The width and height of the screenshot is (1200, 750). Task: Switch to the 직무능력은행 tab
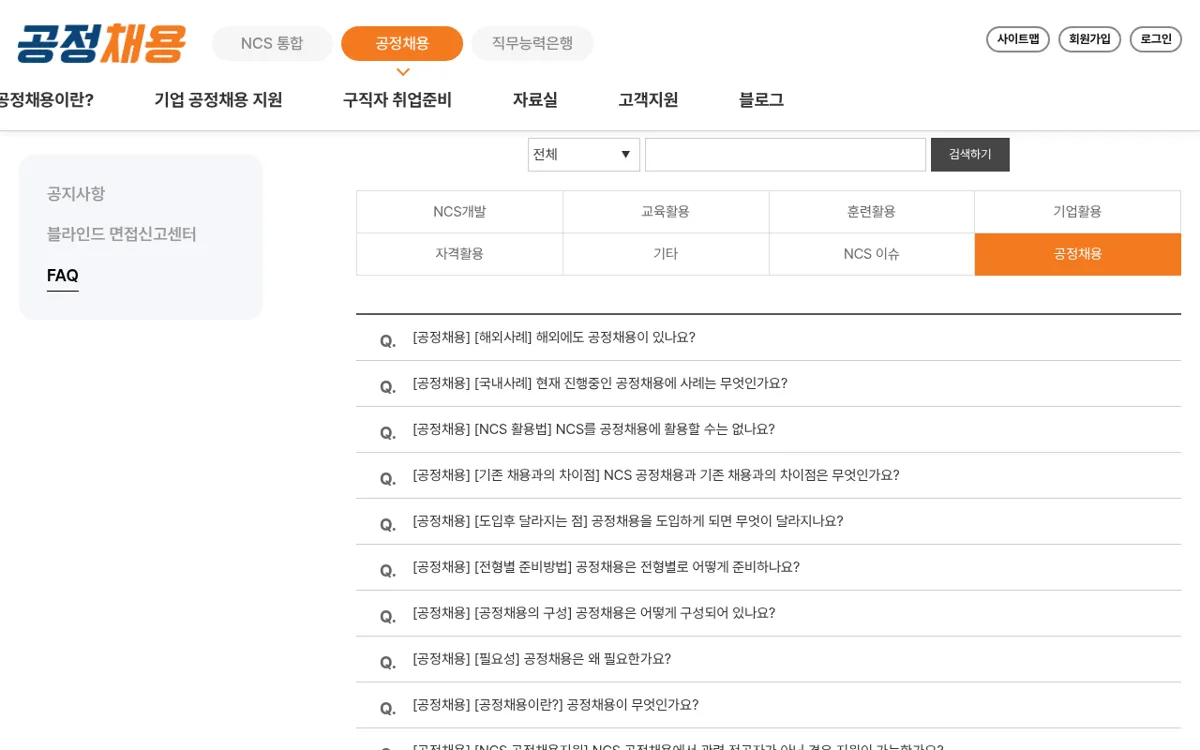(532, 43)
